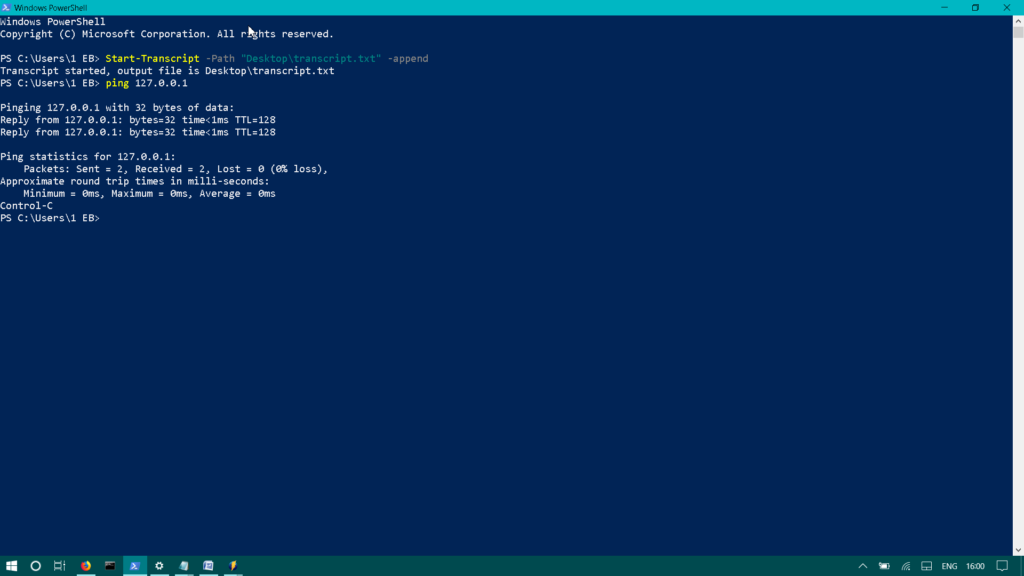
Task: Open the lightning bolt app on taskbar
Action: (x=232, y=565)
